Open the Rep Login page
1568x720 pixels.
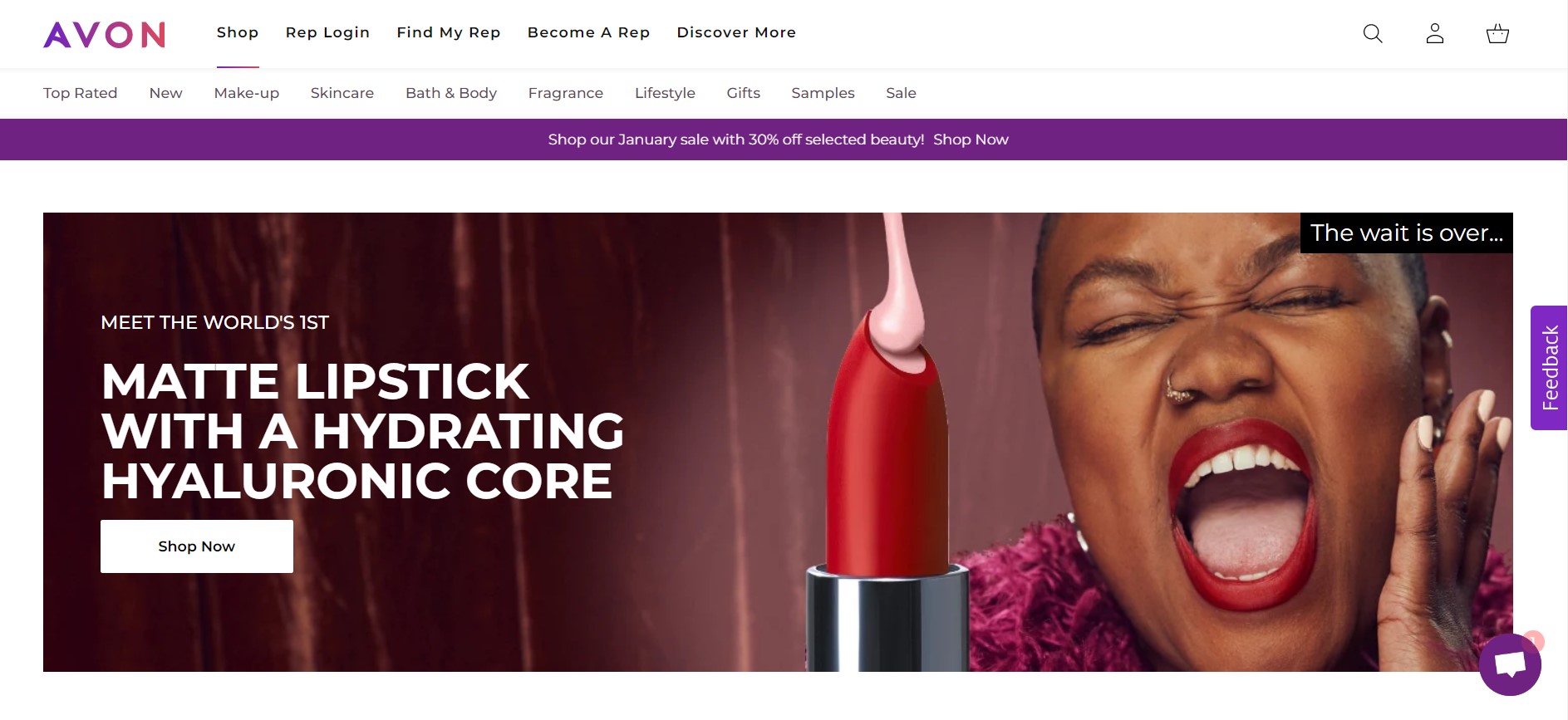pyautogui.click(x=327, y=32)
